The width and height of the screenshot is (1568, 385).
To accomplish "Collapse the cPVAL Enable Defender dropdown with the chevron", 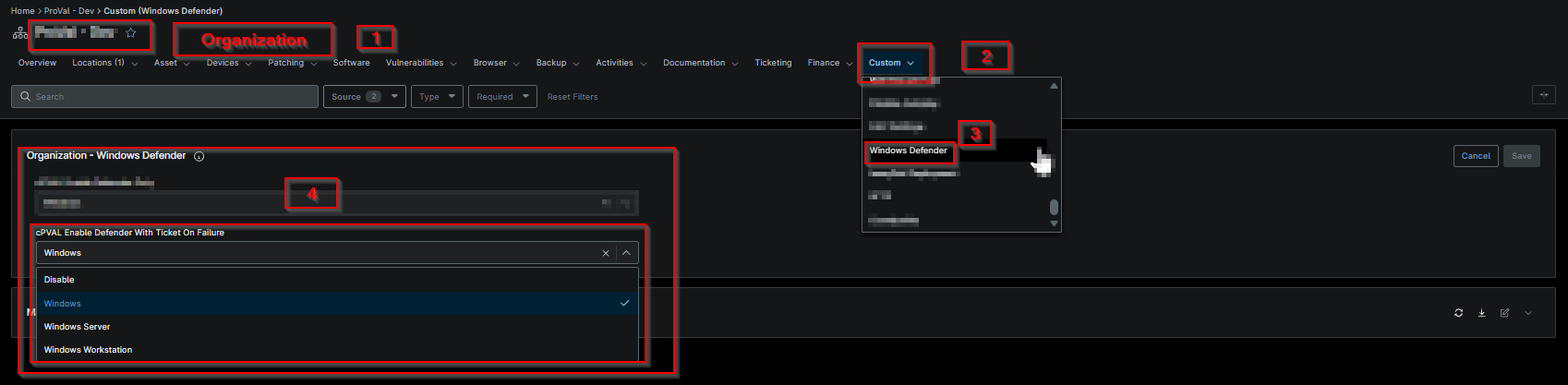I will pyautogui.click(x=626, y=253).
